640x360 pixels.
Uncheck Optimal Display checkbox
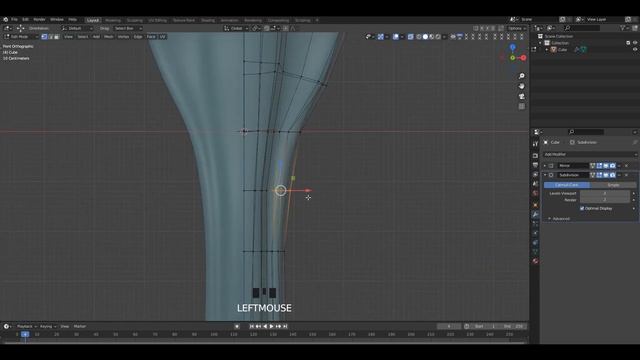[582, 209]
